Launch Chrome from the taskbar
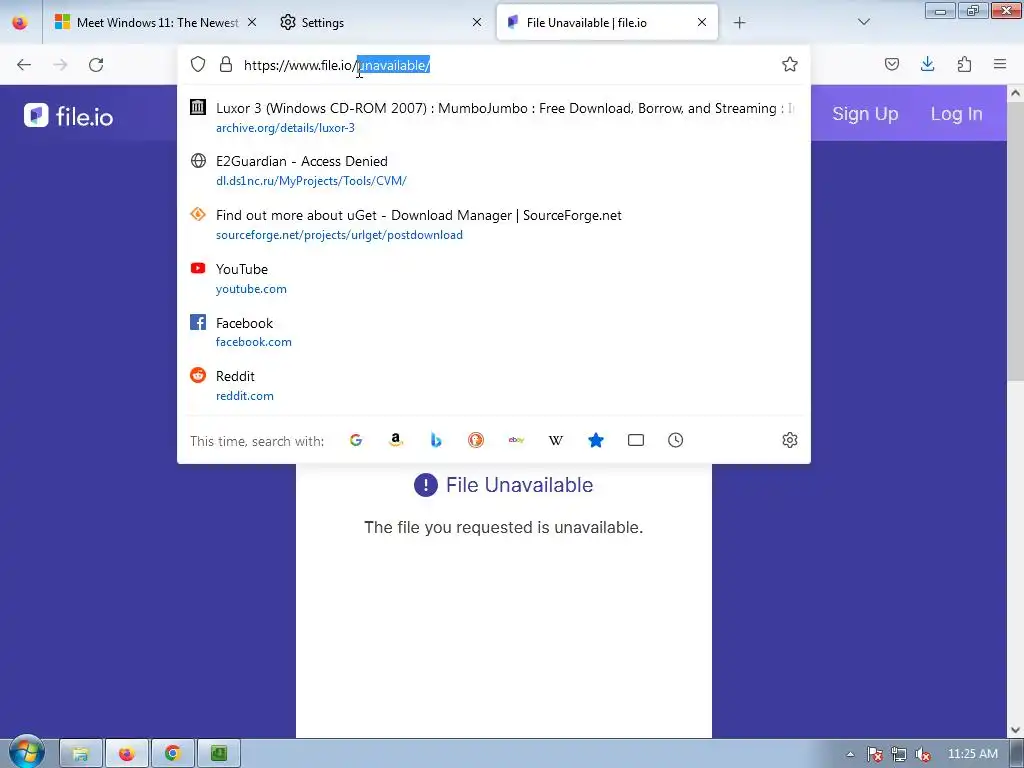The image size is (1024, 768). (x=172, y=754)
